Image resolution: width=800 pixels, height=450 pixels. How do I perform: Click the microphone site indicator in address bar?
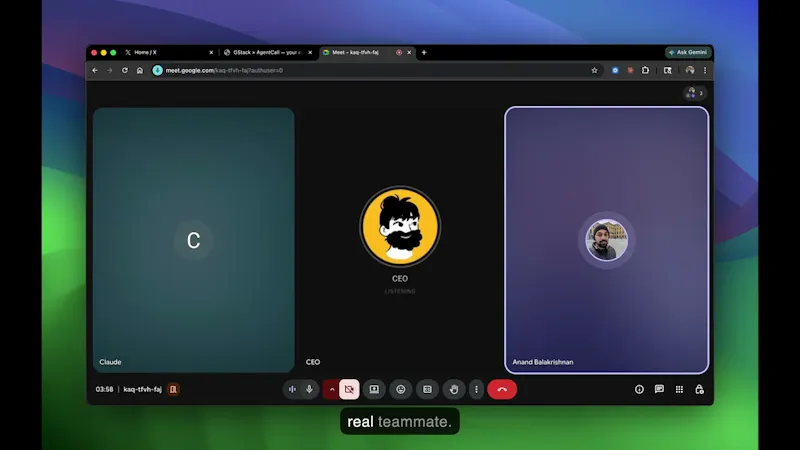tap(158, 70)
